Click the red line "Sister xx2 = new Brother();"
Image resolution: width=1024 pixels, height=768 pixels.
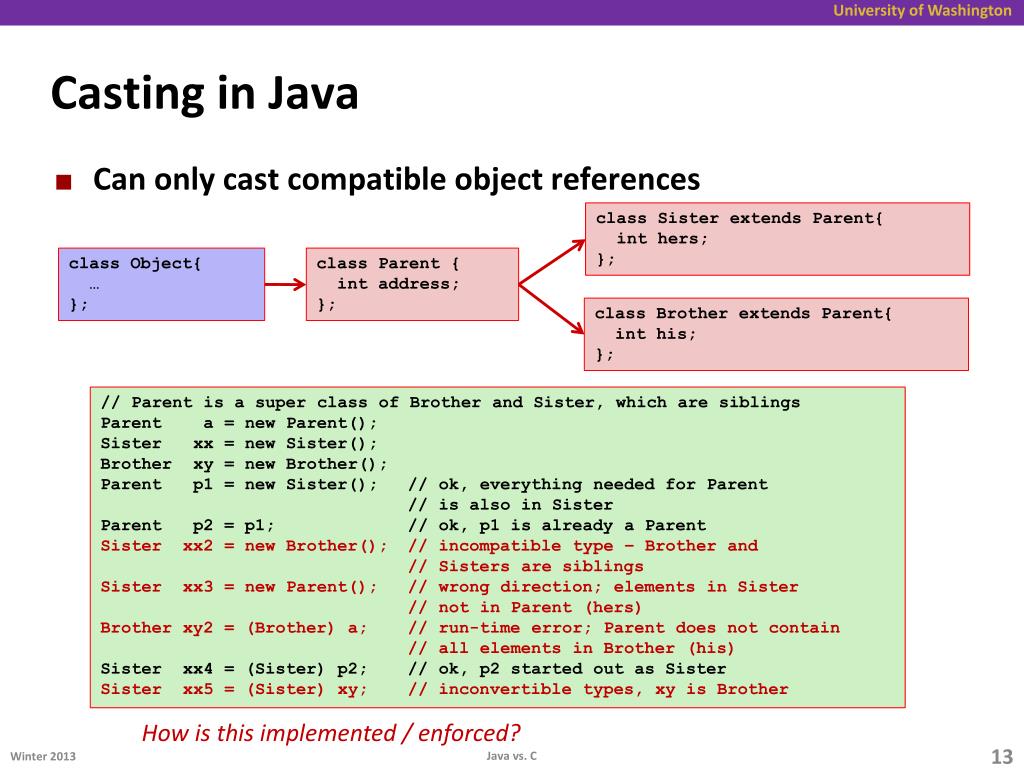pos(244,546)
